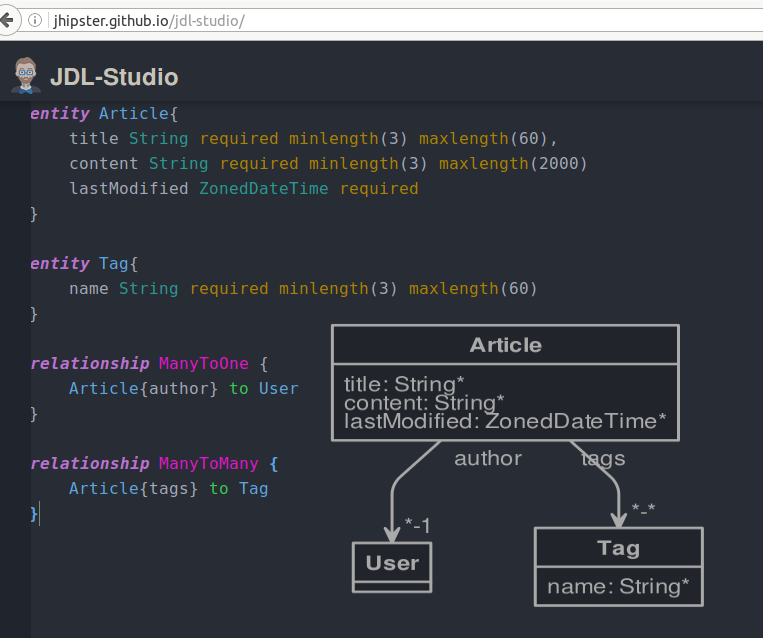Click the ManyToMany keyword in code
763x638 pixels.
tap(208, 463)
